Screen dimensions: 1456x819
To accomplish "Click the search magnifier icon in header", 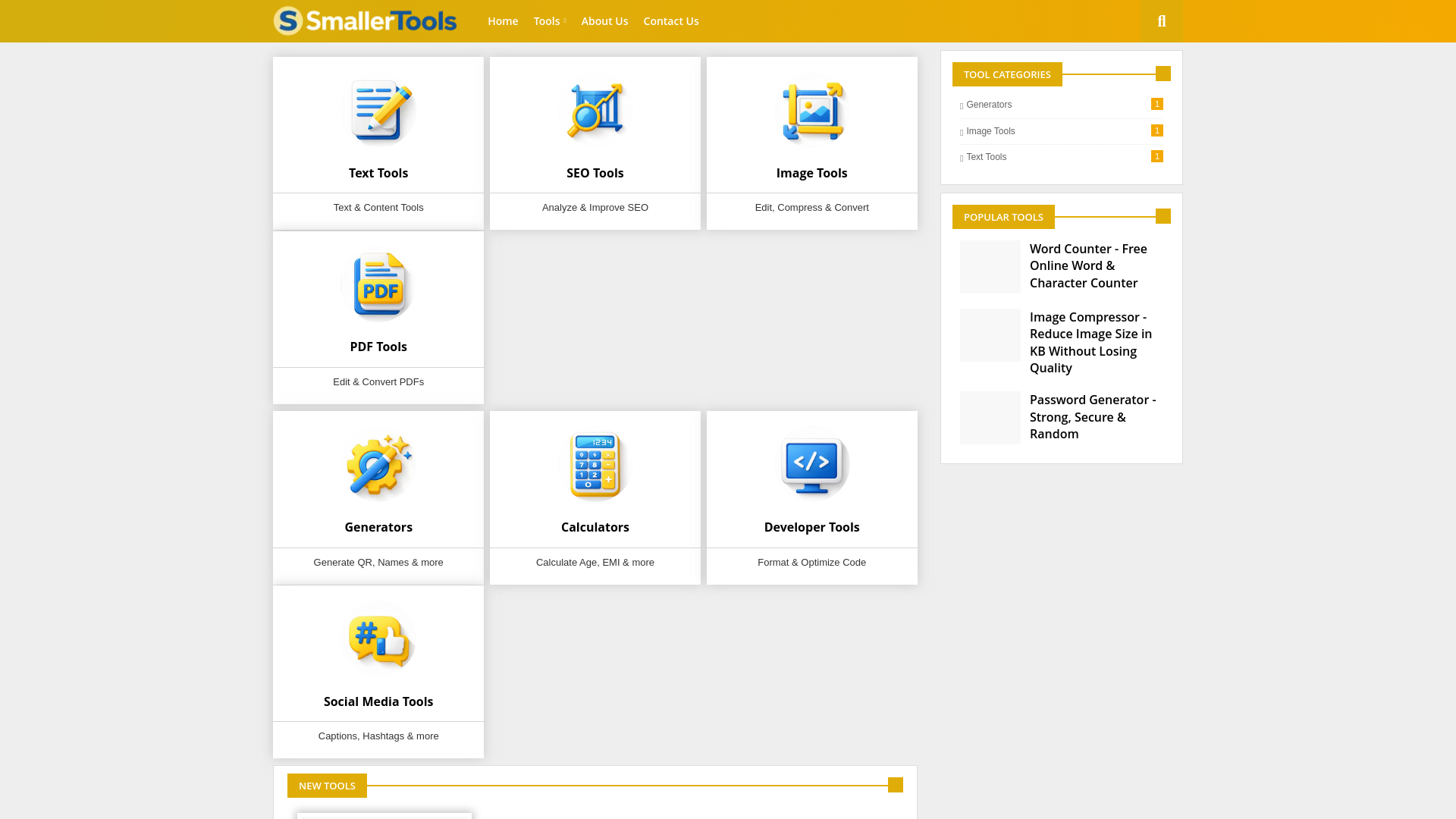I will [x=1162, y=21].
